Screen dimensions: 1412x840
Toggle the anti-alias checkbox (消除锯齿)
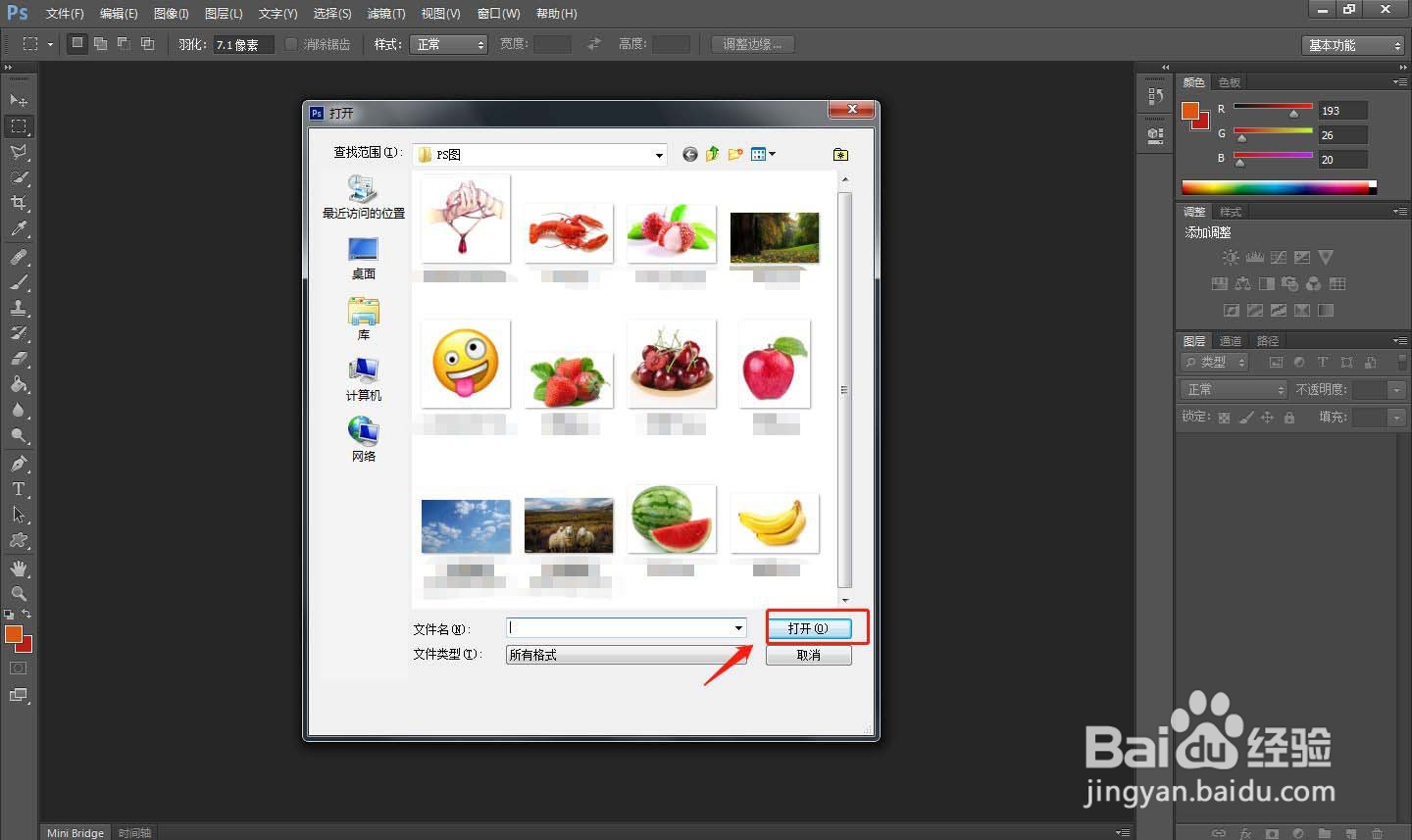tap(291, 44)
